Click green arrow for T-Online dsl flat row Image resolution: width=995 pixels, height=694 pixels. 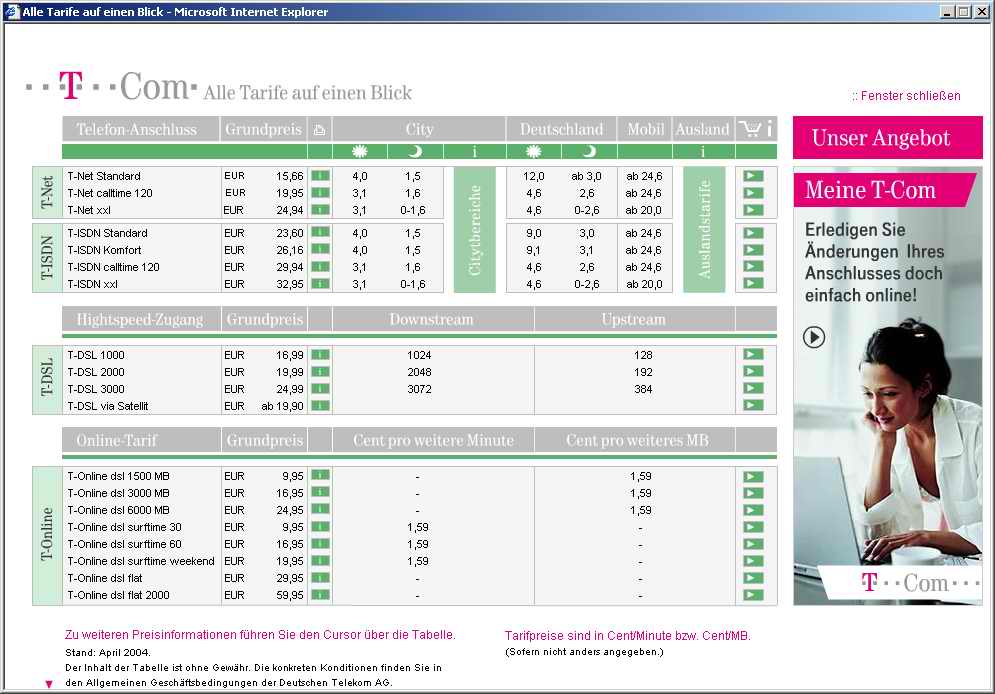(753, 578)
